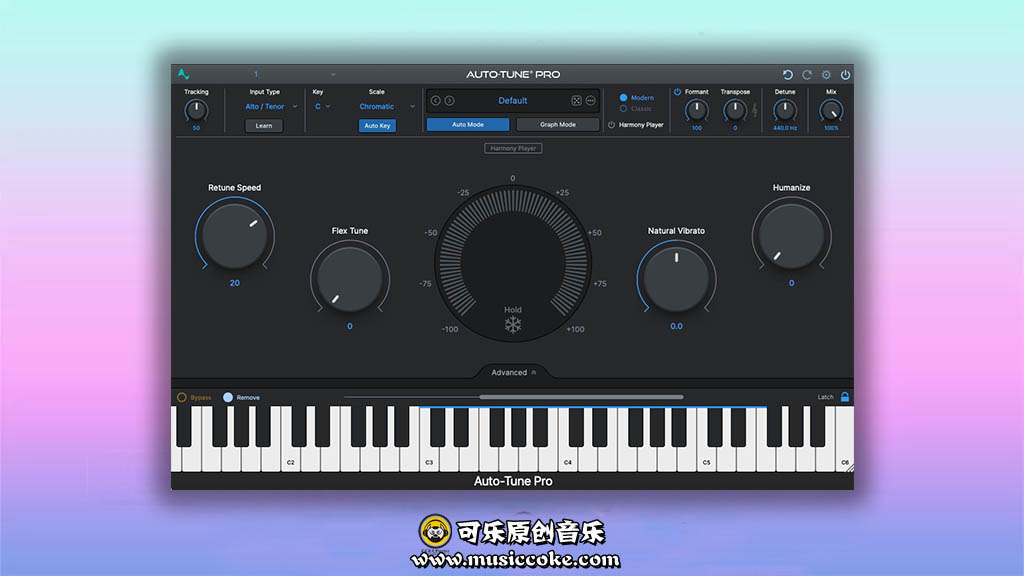
Task: Click the Humanize knob
Action: (x=792, y=236)
